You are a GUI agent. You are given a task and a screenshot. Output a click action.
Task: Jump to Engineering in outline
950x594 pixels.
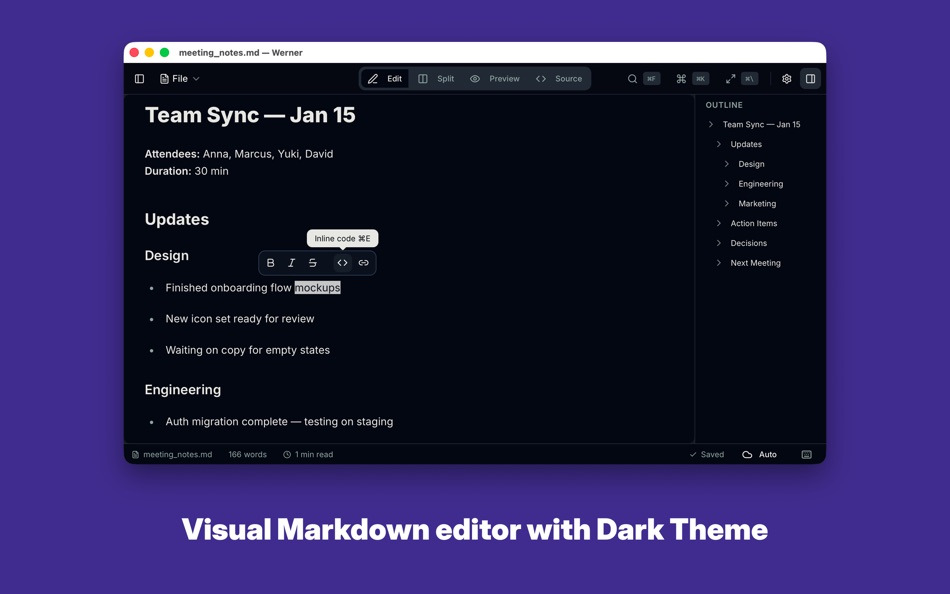pos(760,184)
